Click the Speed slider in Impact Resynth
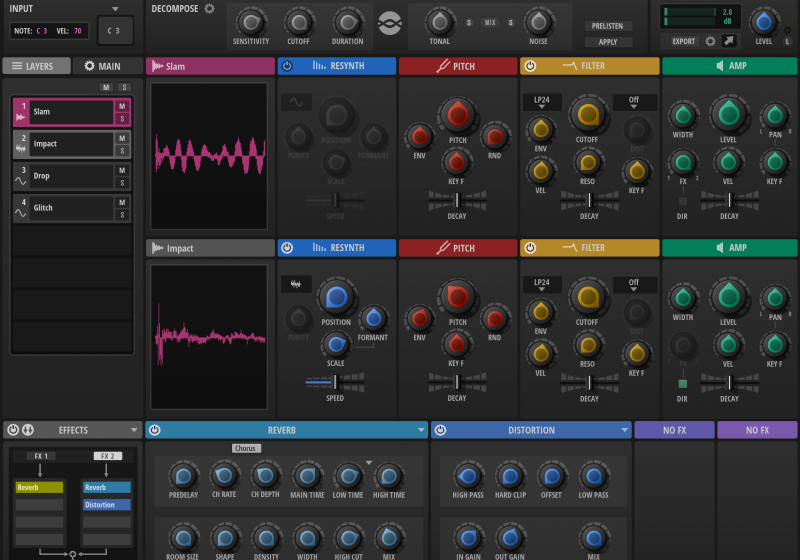 tap(336, 382)
